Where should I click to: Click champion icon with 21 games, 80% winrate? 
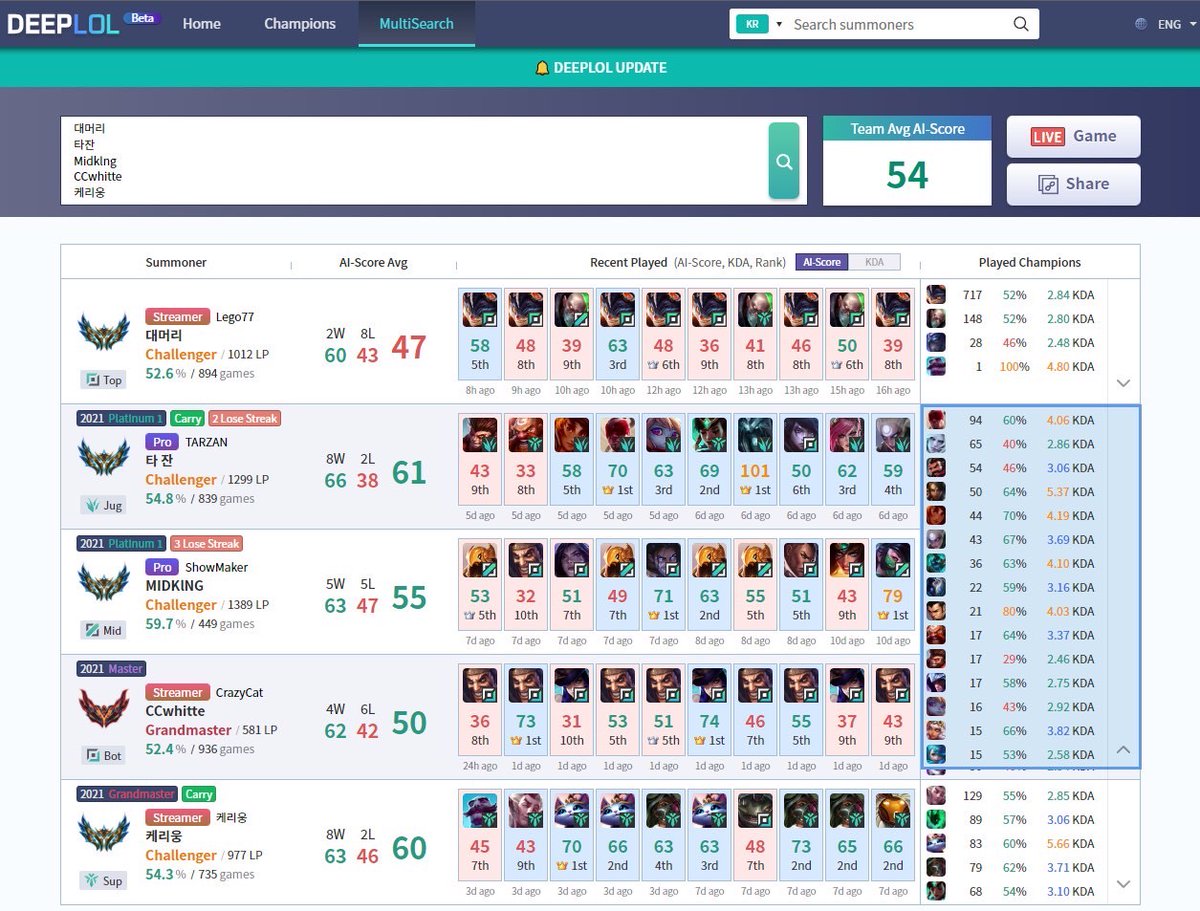[x=936, y=611]
